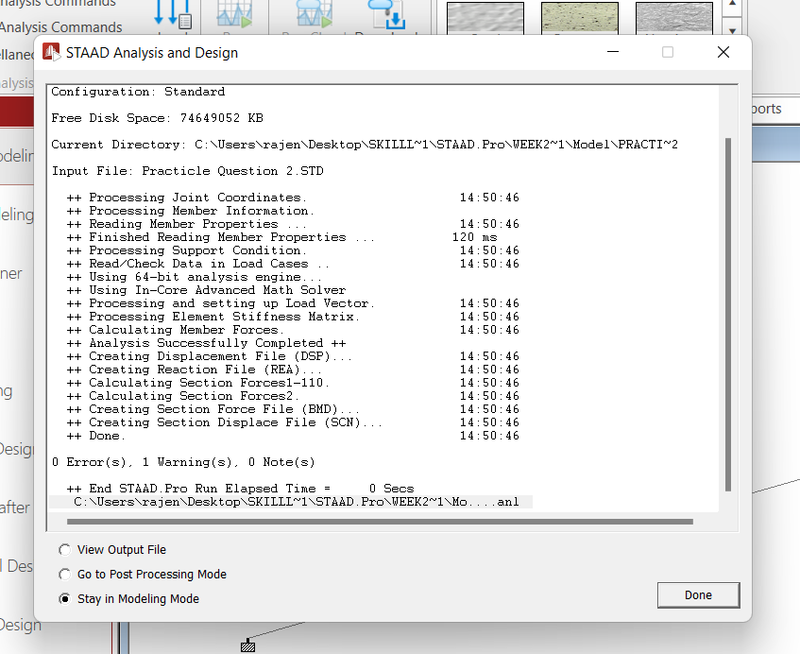Click 'Configuration: Standard' line

tap(138, 92)
